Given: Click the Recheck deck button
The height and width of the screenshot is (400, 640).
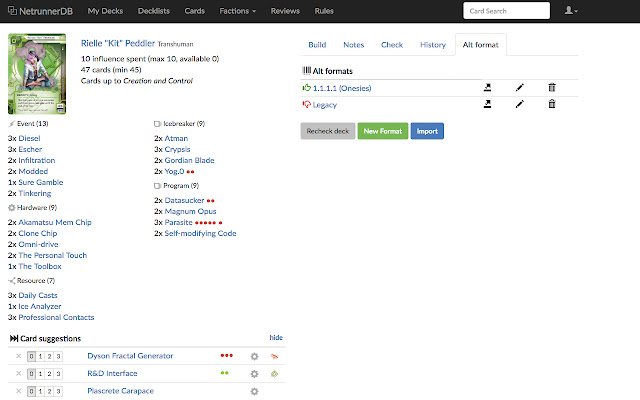Looking at the screenshot, I should 328,131.
